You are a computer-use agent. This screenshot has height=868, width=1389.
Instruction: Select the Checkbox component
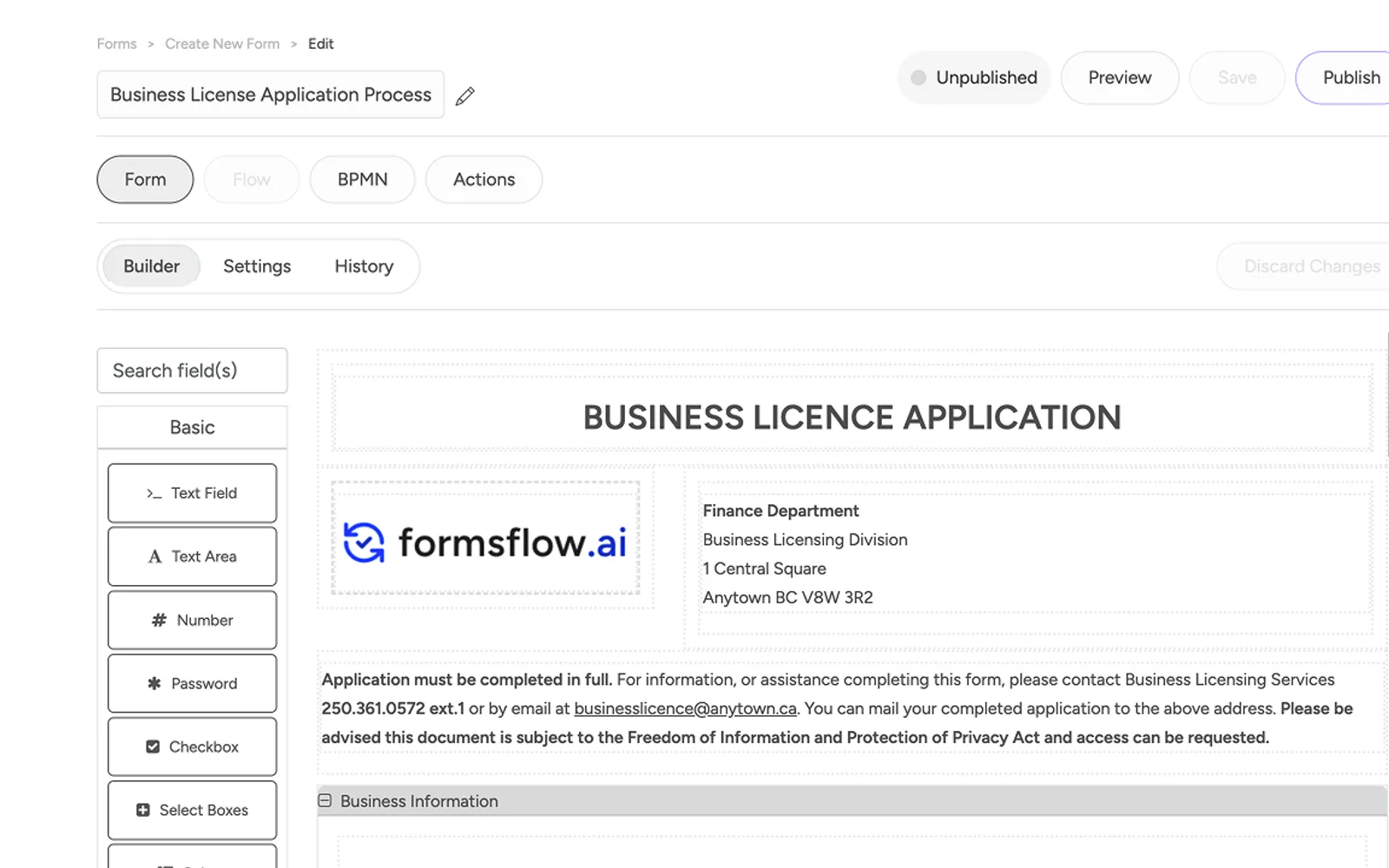(192, 746)
